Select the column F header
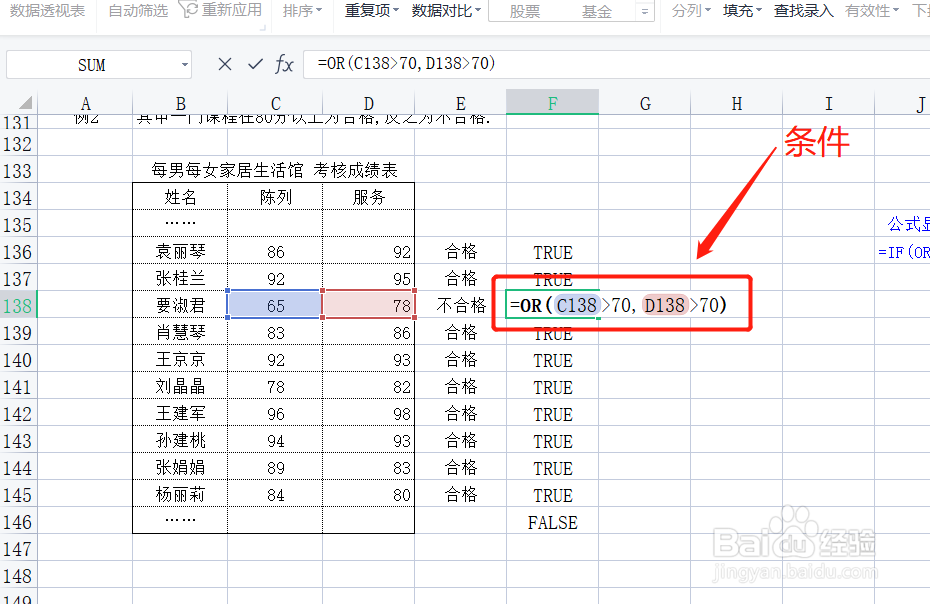The height and width of the screenshot is (604, 930). point(552,102)
